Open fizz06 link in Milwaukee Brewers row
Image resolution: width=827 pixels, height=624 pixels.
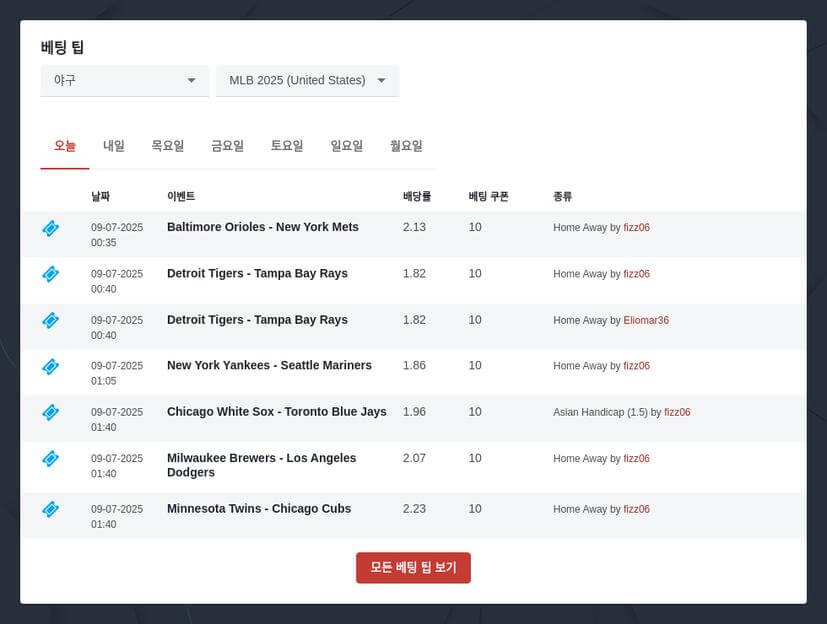tap(637, 458)
